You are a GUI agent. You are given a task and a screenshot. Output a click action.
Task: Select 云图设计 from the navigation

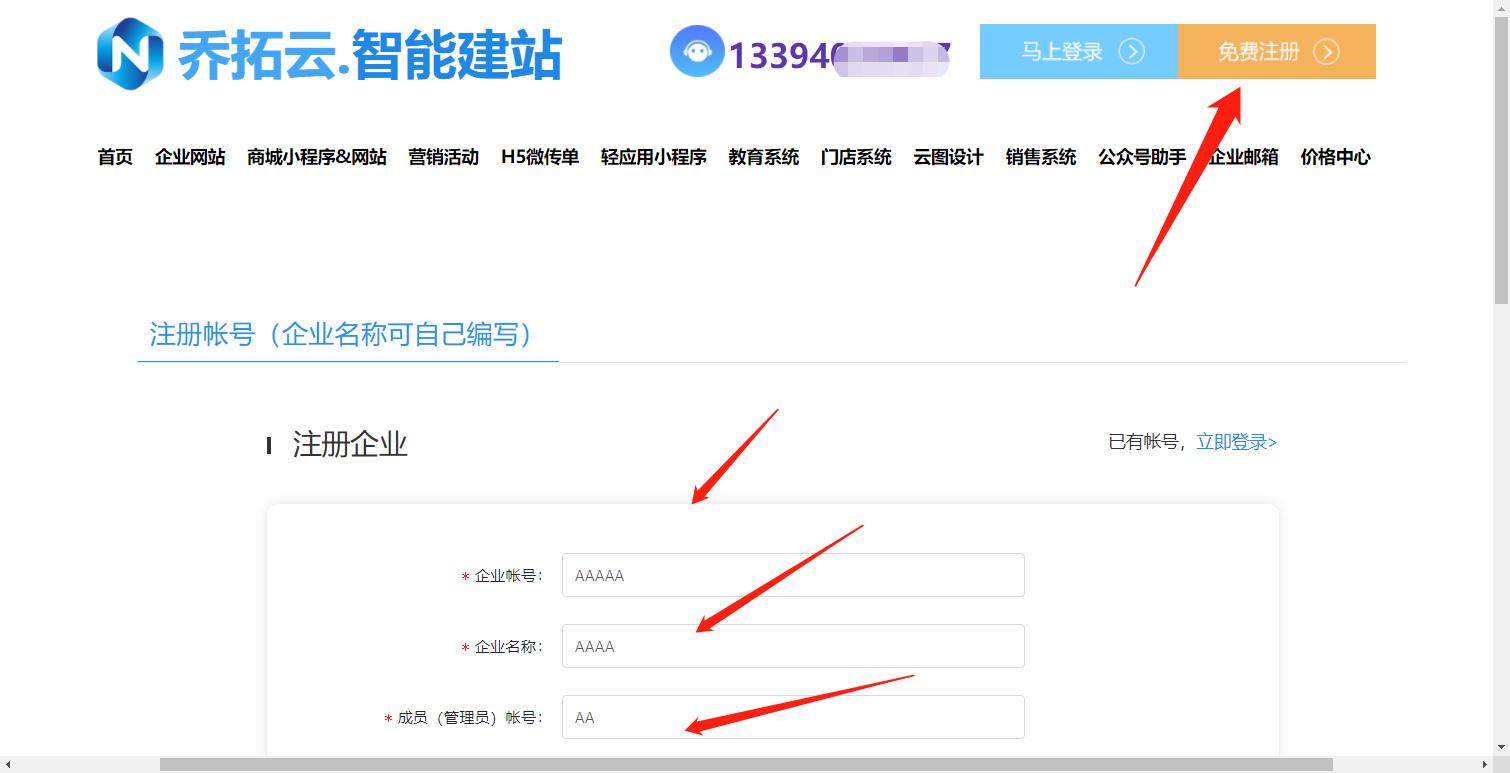point(948,156)
